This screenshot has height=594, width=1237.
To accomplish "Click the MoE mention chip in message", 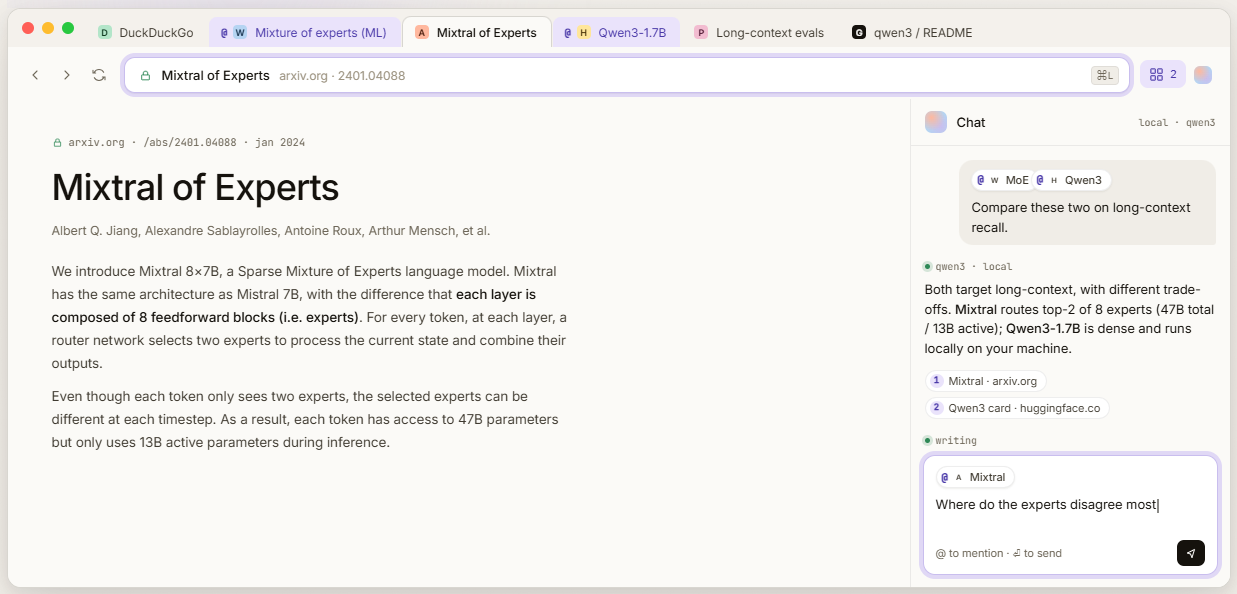I will click(1003, 180).
